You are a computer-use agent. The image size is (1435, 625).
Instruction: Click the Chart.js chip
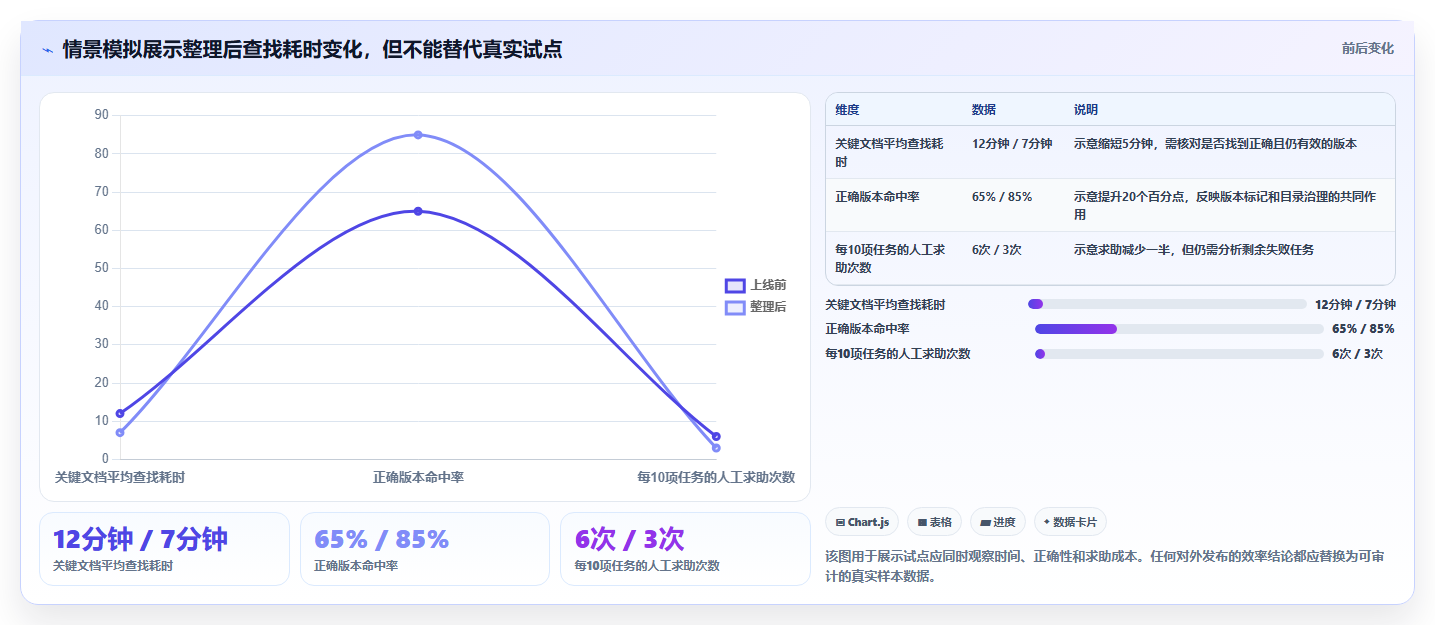click(x=862, y=522)
